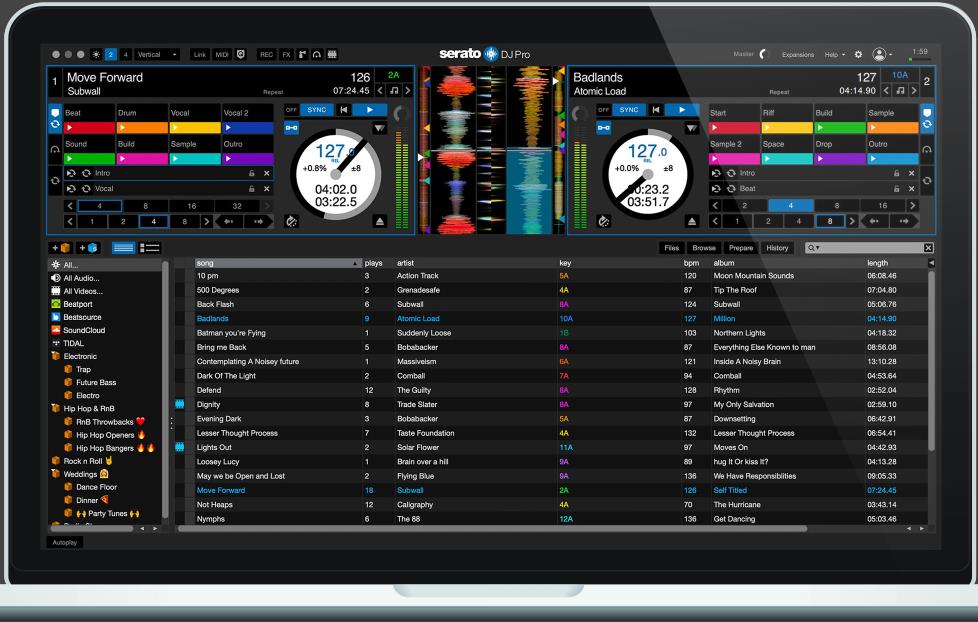
Task: Unlock the Intro loop on deck 1
Action: pyautogui.click(x=252, y=173)
